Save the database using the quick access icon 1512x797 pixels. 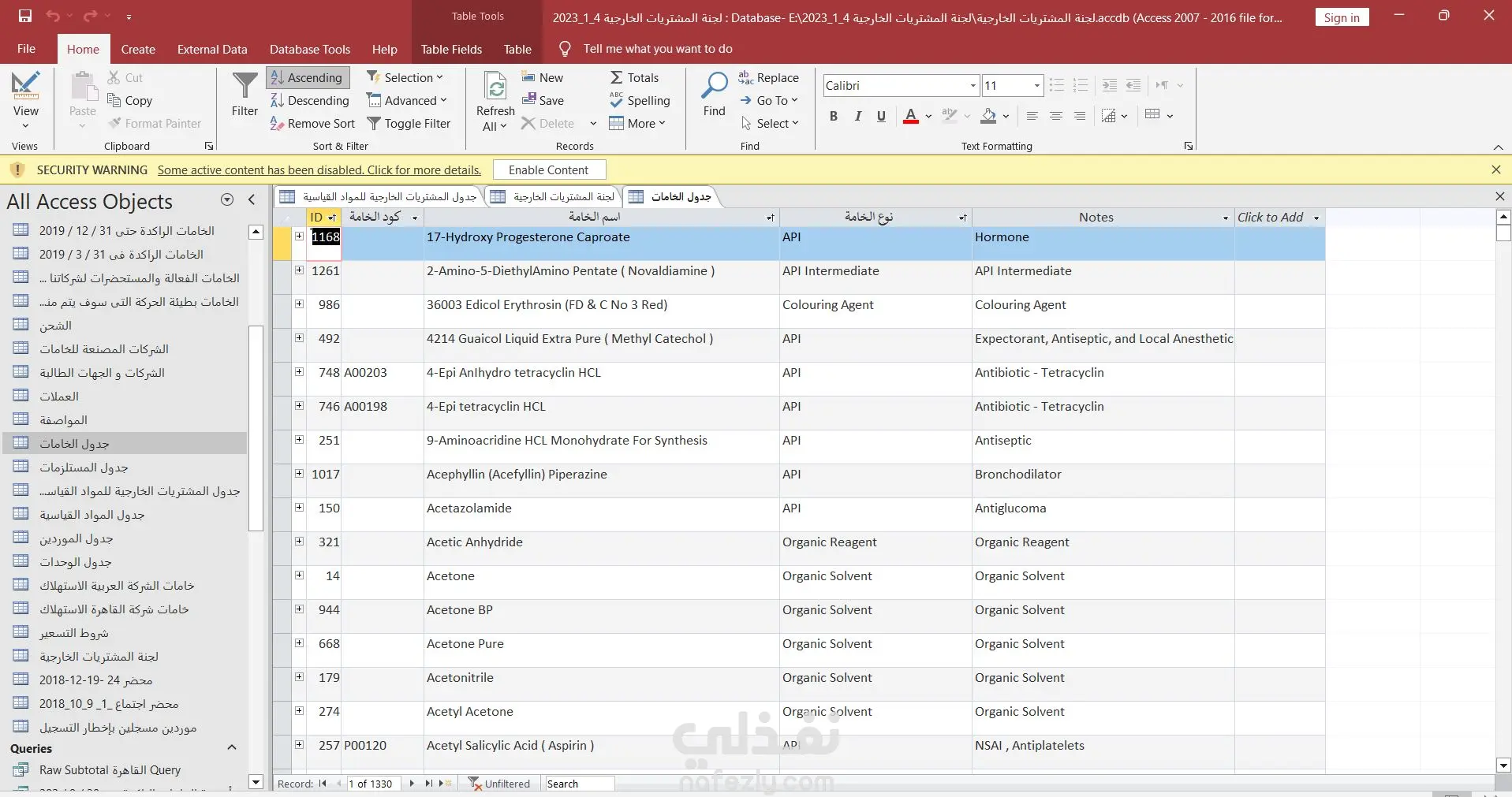point(25,17)
